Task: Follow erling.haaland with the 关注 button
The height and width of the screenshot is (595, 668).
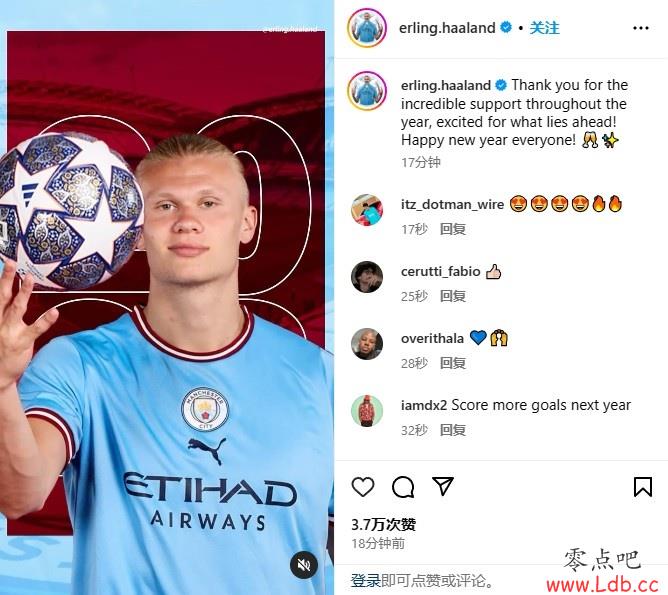Action: (544, 28)
